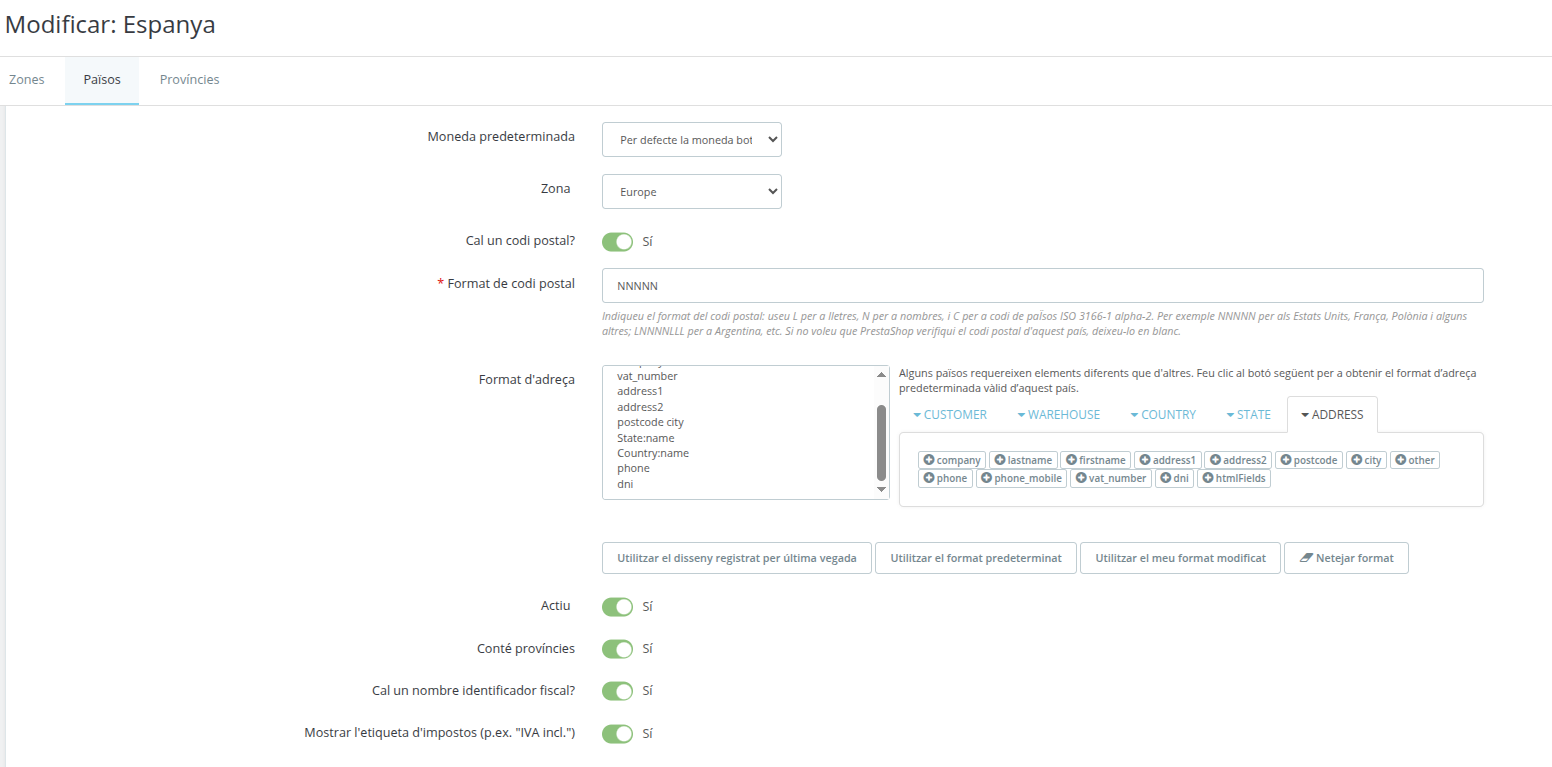Turn off 'Conté províncies' toggle
This screenshot has height=767, width=1552.
coord(618,649)
